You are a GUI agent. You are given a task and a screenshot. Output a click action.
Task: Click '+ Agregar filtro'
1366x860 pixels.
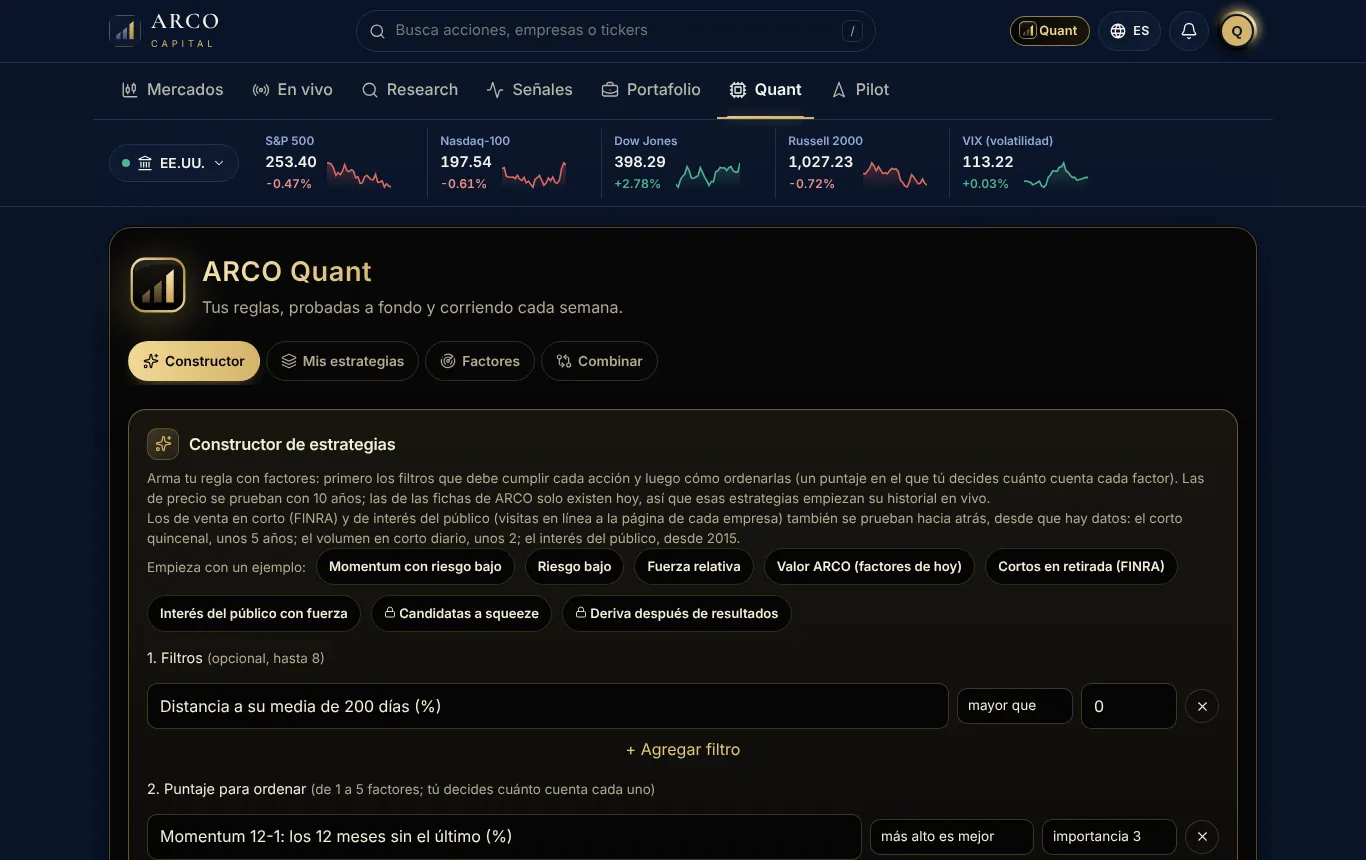click(x=683, y=750)
